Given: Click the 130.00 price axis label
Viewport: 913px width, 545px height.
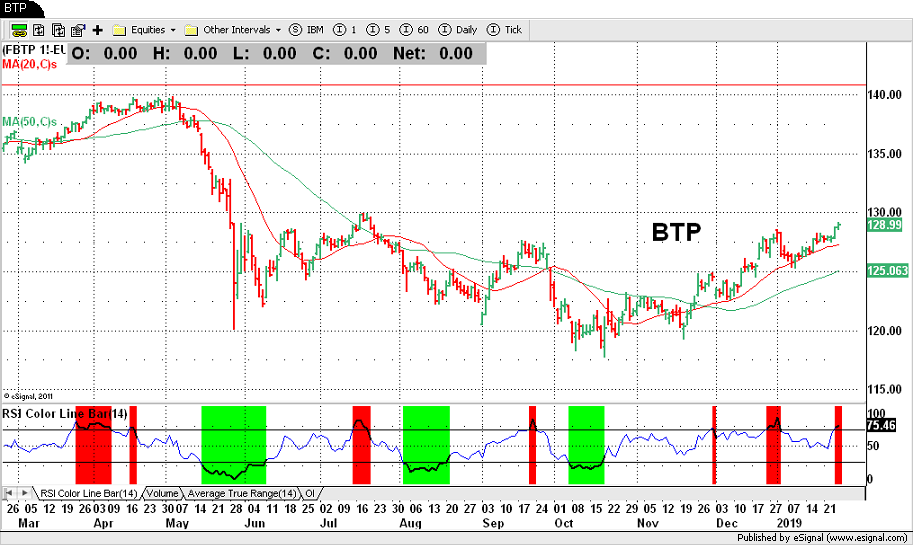Looking at the screenshot, I should (x=884, y=213).
